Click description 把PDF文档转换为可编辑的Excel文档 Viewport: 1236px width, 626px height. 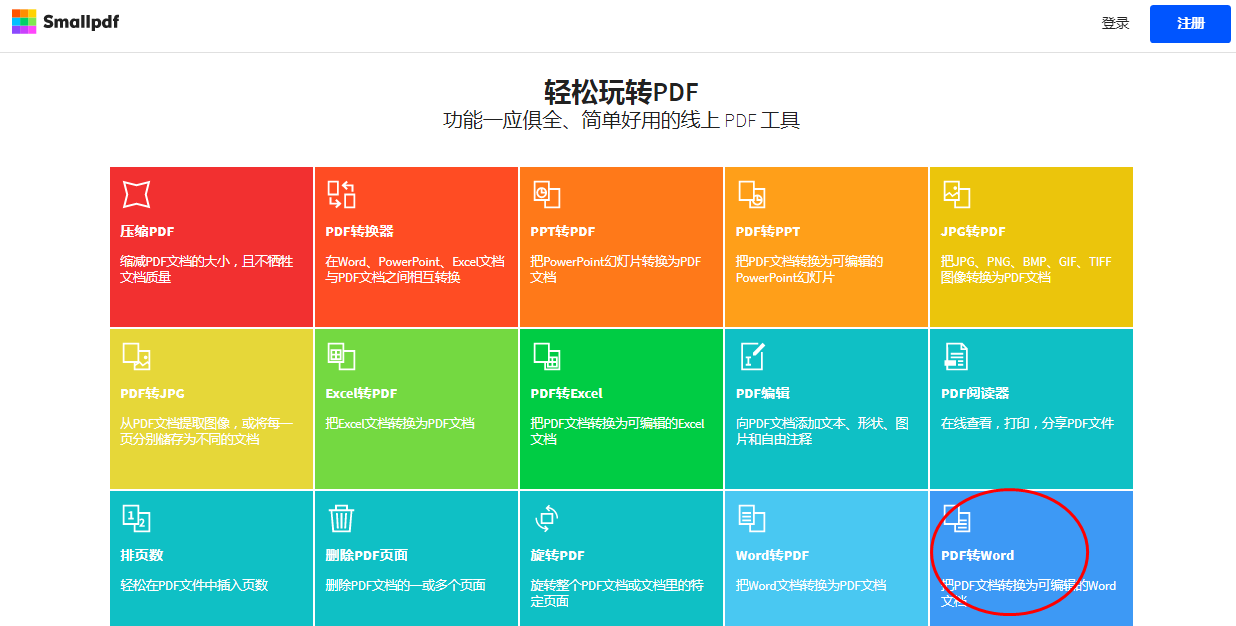point(617,432)
